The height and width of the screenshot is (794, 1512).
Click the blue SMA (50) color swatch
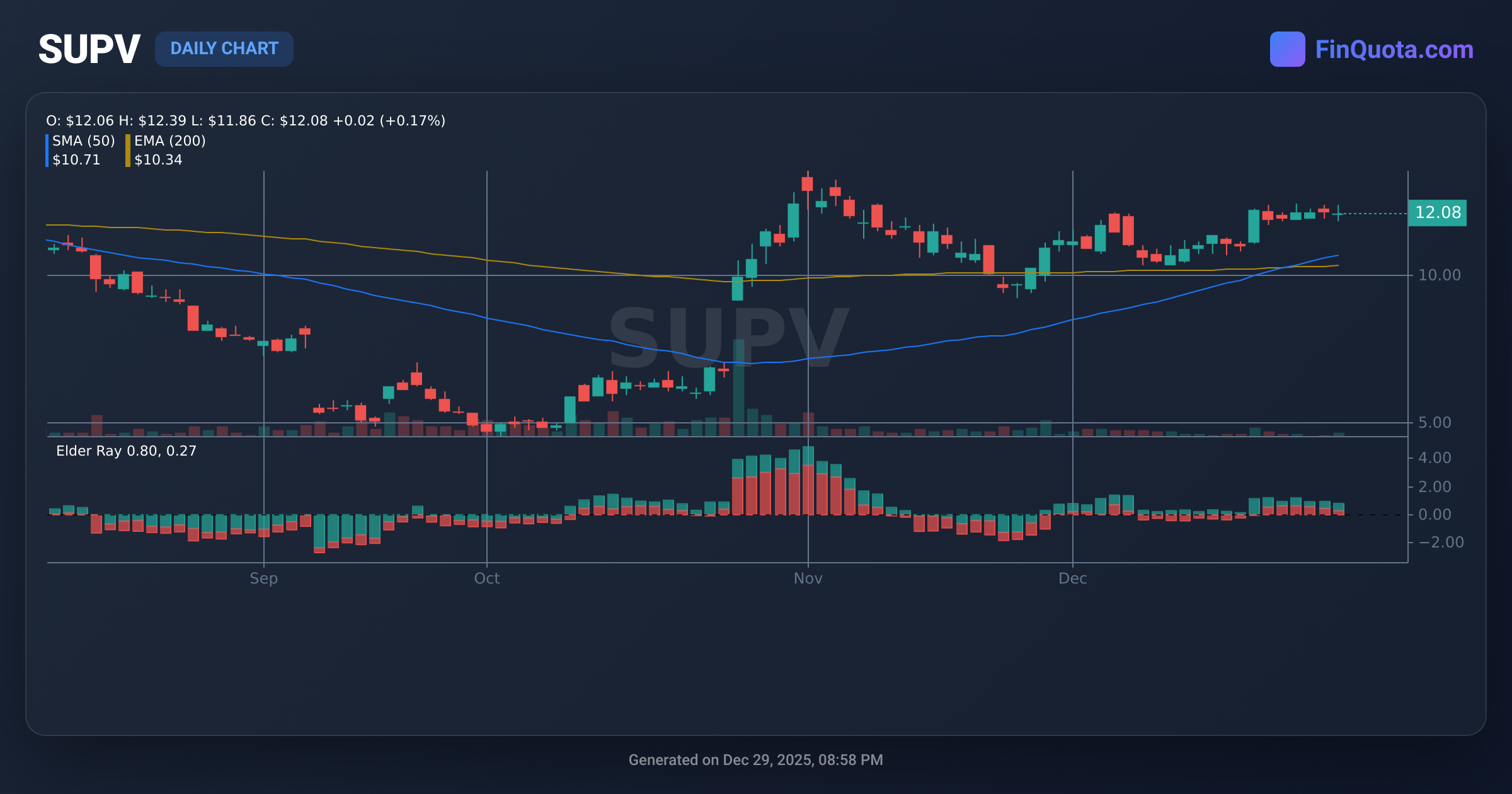click(47, 151)
